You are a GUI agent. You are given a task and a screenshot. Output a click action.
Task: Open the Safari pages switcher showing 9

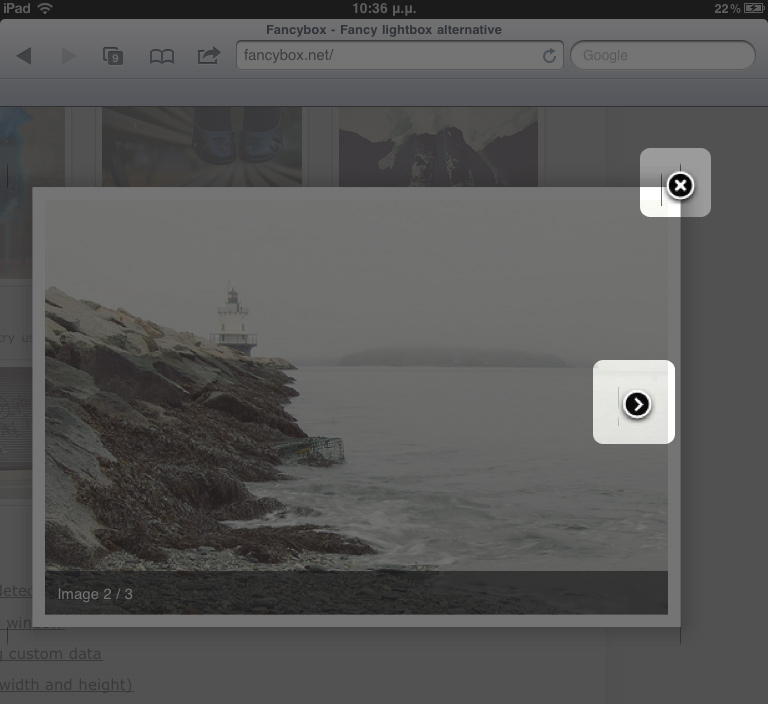113,56
